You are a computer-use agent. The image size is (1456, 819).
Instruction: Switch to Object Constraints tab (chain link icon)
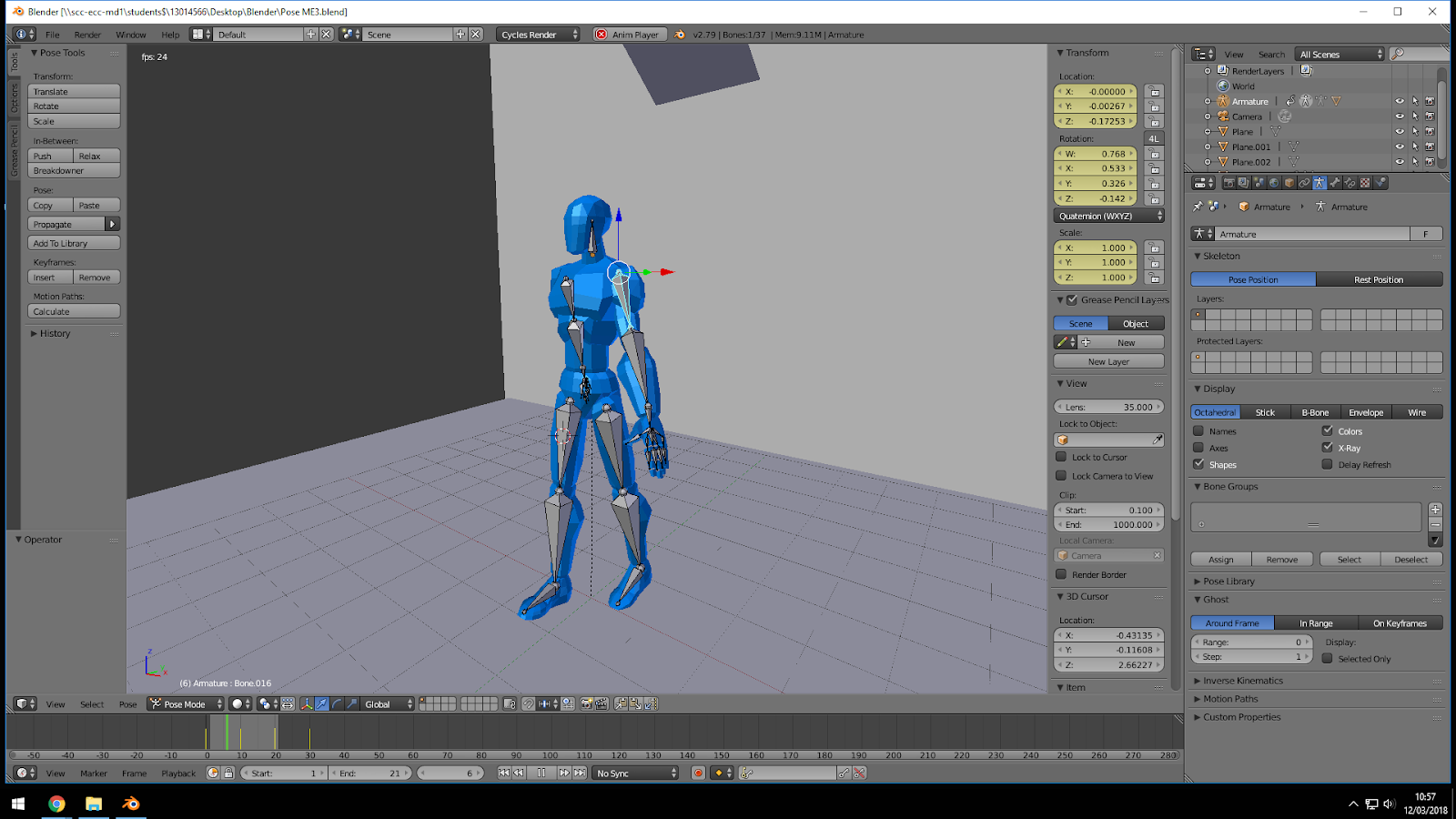(1305, 182)
